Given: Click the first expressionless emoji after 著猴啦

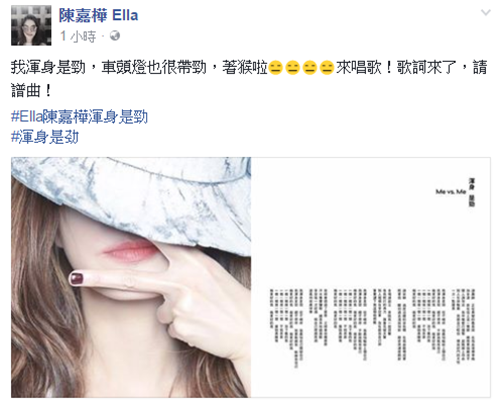Looking at the screenshot, I should [276, 68].
